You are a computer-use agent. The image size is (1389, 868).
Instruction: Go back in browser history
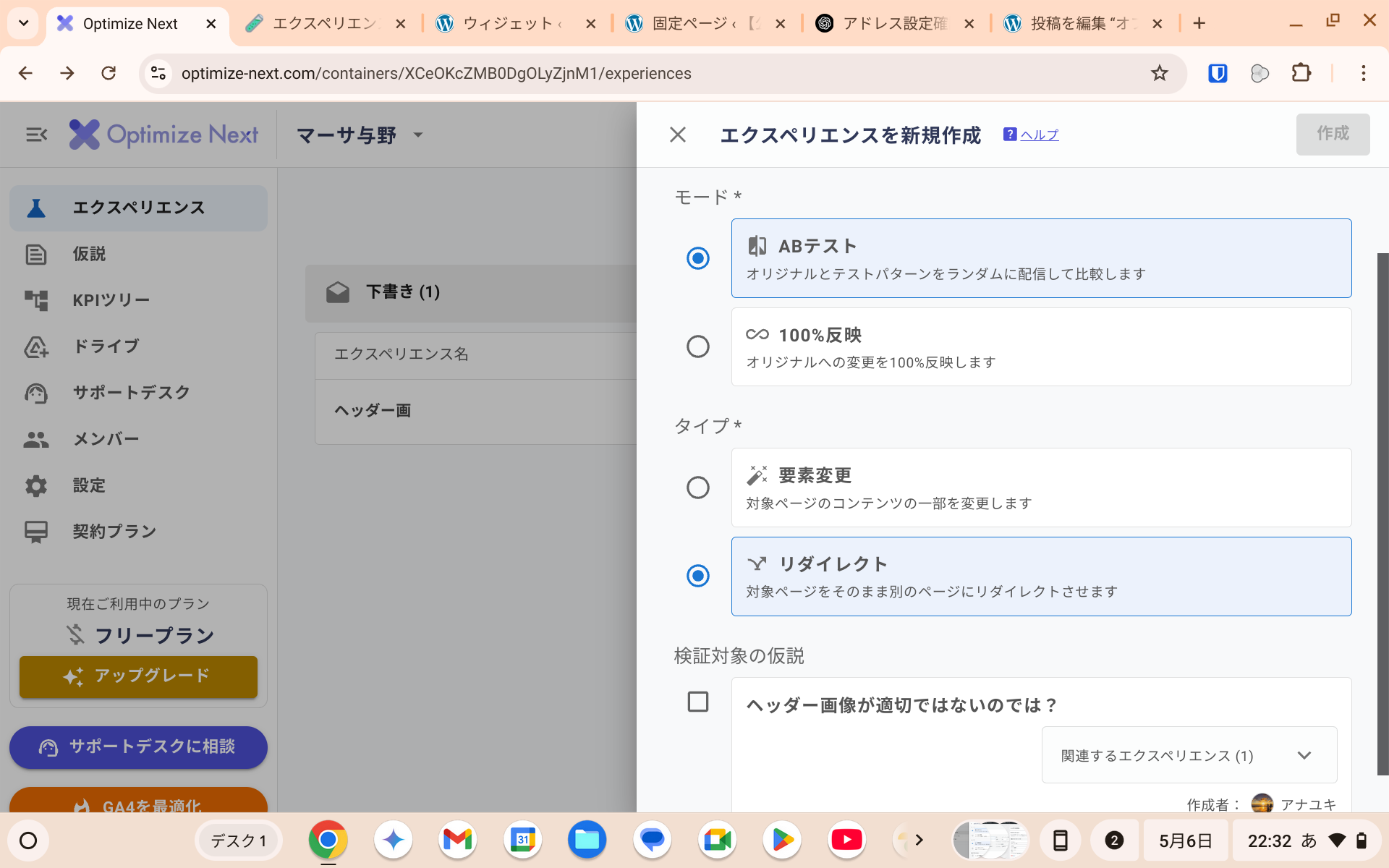click(x=25, y=73)
